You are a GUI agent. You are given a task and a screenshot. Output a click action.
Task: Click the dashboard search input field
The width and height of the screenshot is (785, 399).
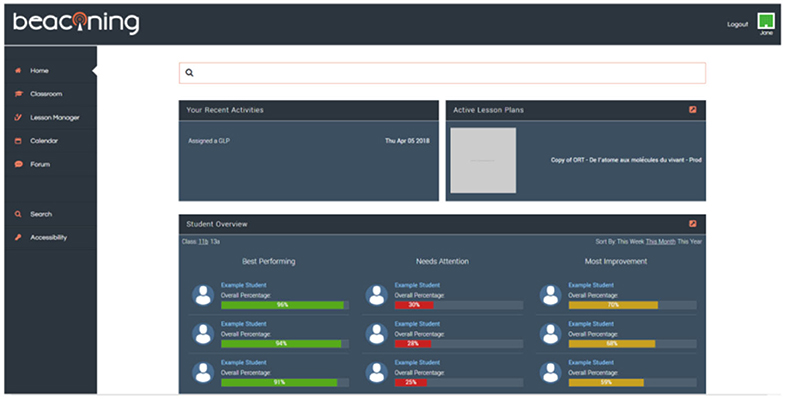click(x=443, y=73)
